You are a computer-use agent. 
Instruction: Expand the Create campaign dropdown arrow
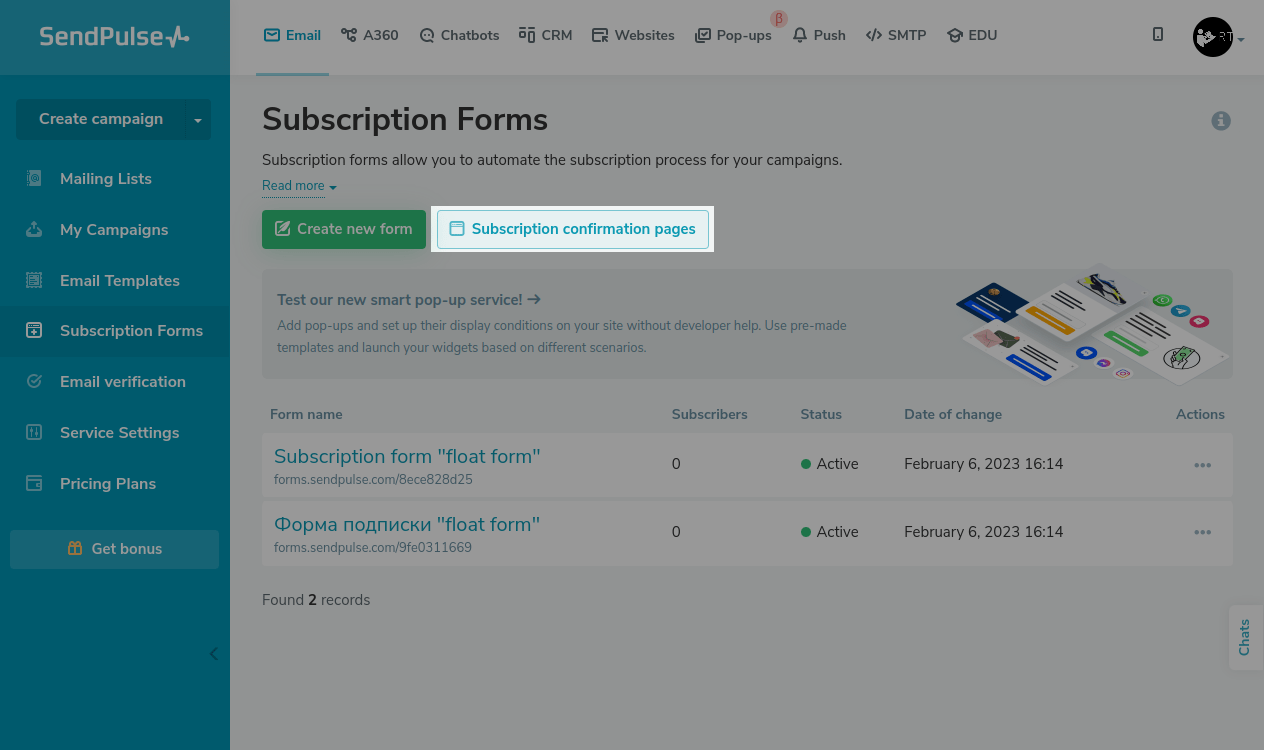coord(198,120)
